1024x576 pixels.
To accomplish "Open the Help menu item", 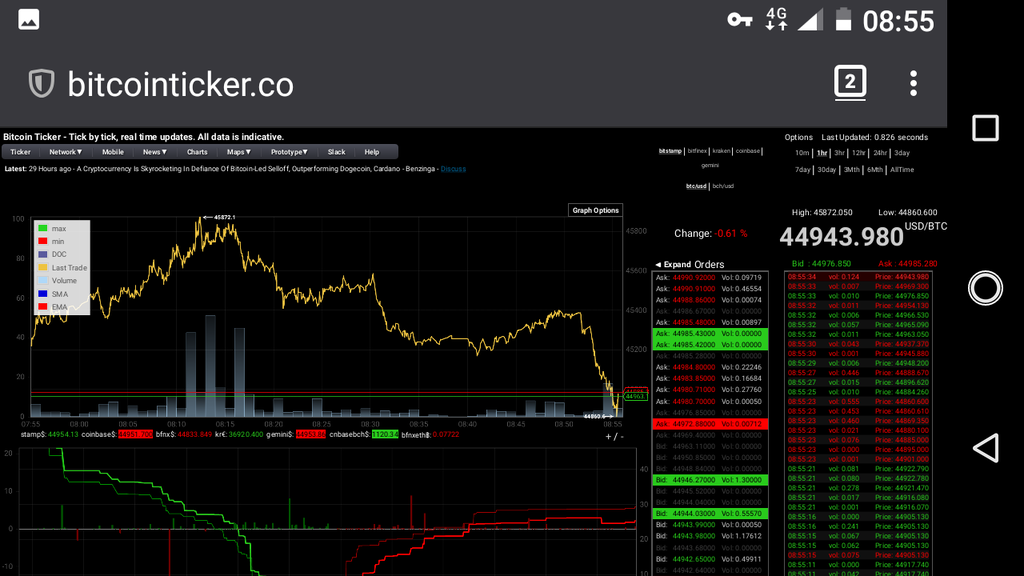I will tap(372, 152).
